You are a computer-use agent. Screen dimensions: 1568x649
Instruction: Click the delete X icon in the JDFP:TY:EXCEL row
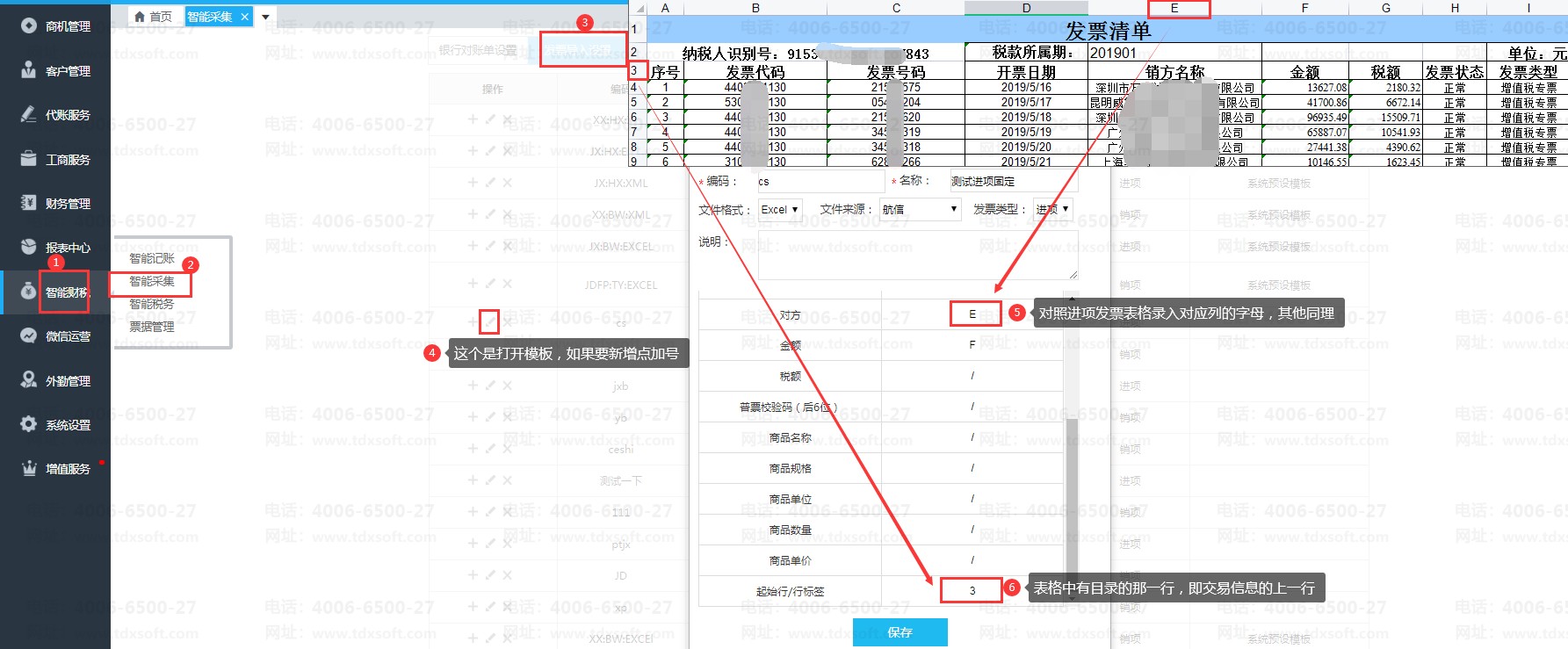(508, 285)
